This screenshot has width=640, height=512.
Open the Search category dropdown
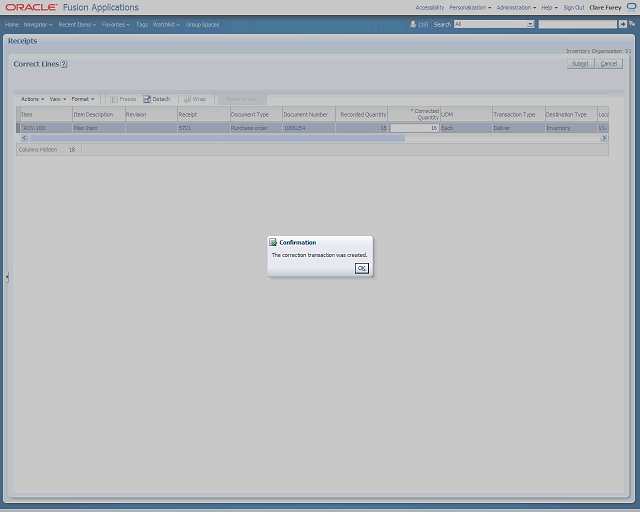click(x=530, y=24)
